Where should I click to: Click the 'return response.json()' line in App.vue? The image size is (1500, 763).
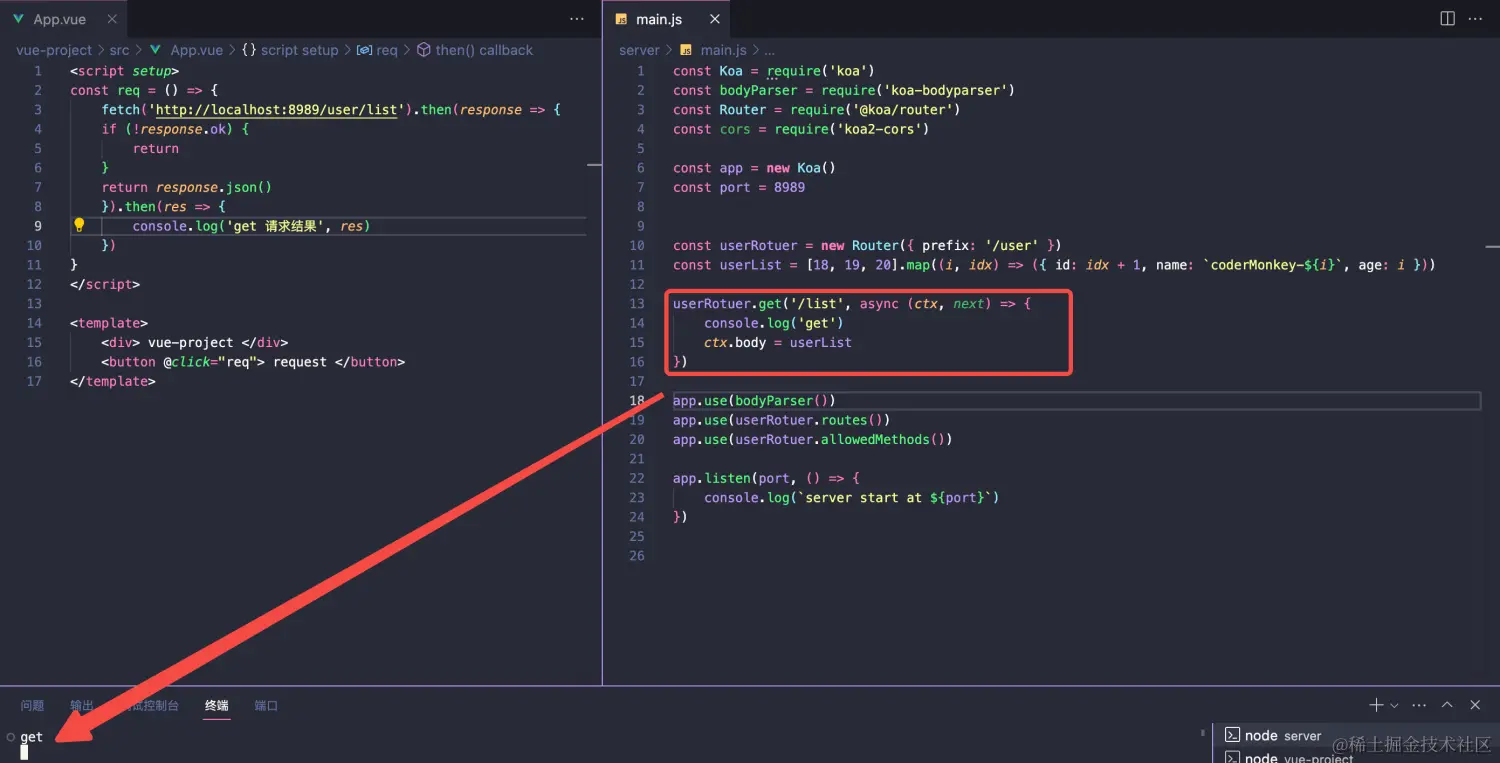point(187,187)
